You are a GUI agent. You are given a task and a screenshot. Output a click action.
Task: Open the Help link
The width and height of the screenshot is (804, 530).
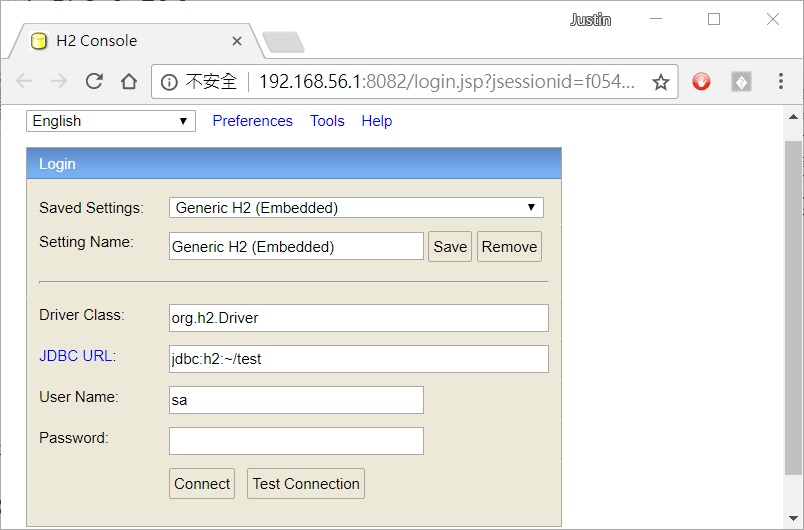point(376,121)
